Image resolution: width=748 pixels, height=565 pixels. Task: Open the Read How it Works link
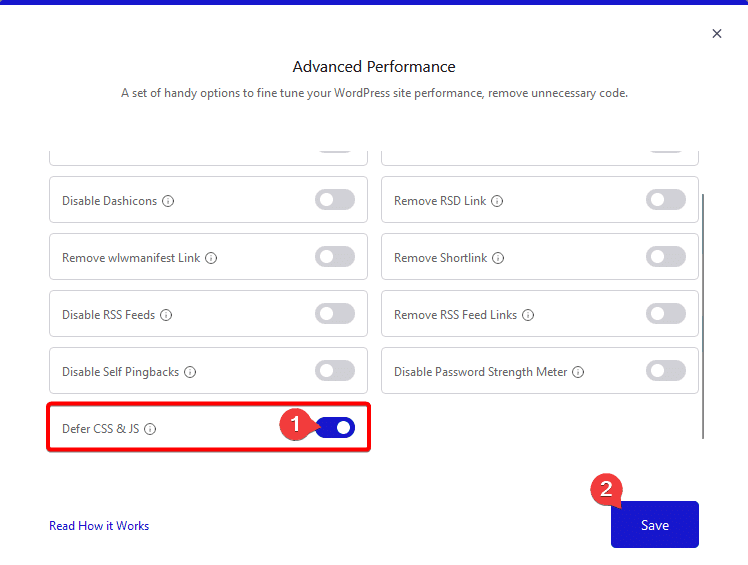[x=99, y=526]
